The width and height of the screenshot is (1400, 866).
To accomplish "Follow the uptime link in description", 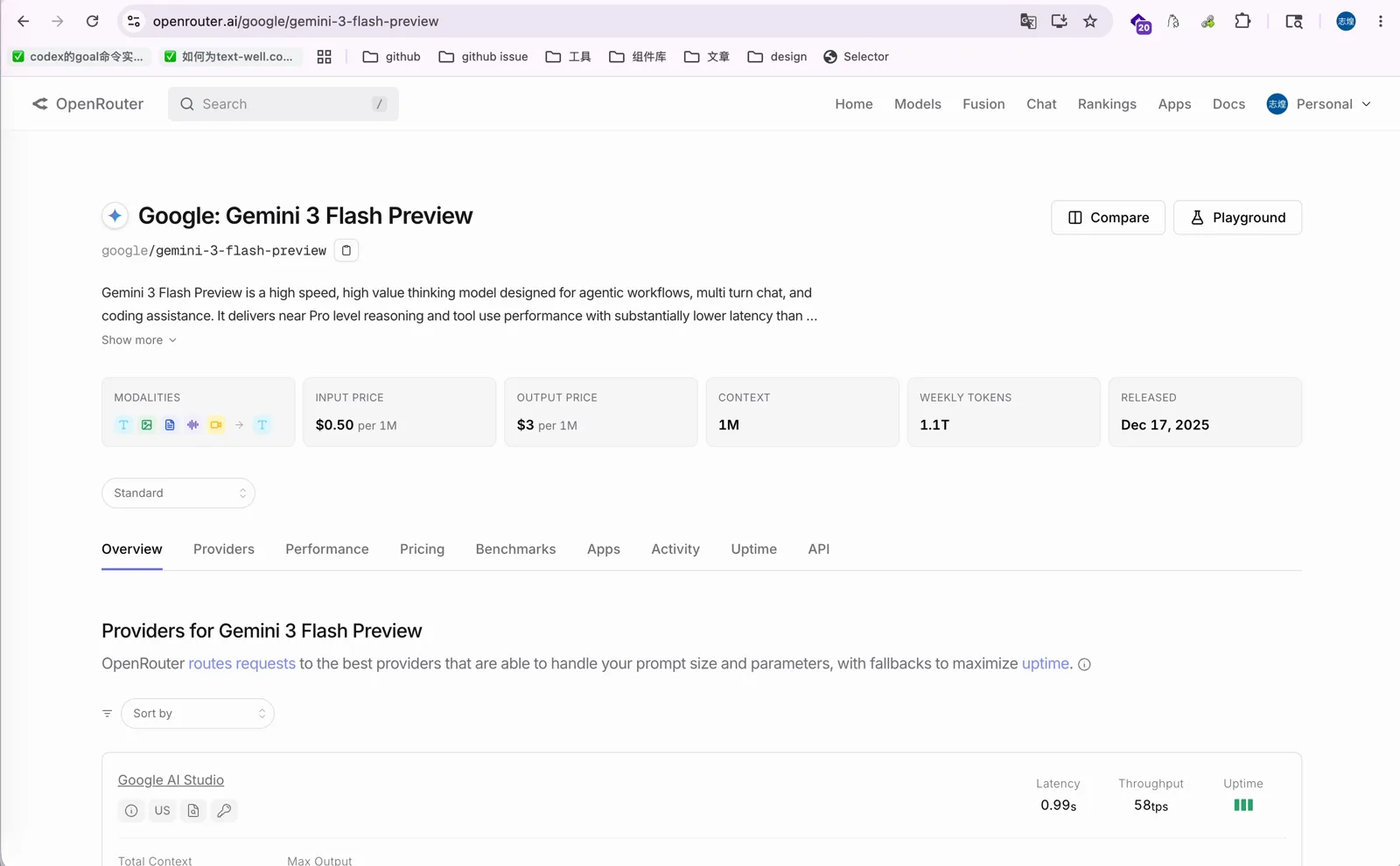I will tap(1046, 664).
